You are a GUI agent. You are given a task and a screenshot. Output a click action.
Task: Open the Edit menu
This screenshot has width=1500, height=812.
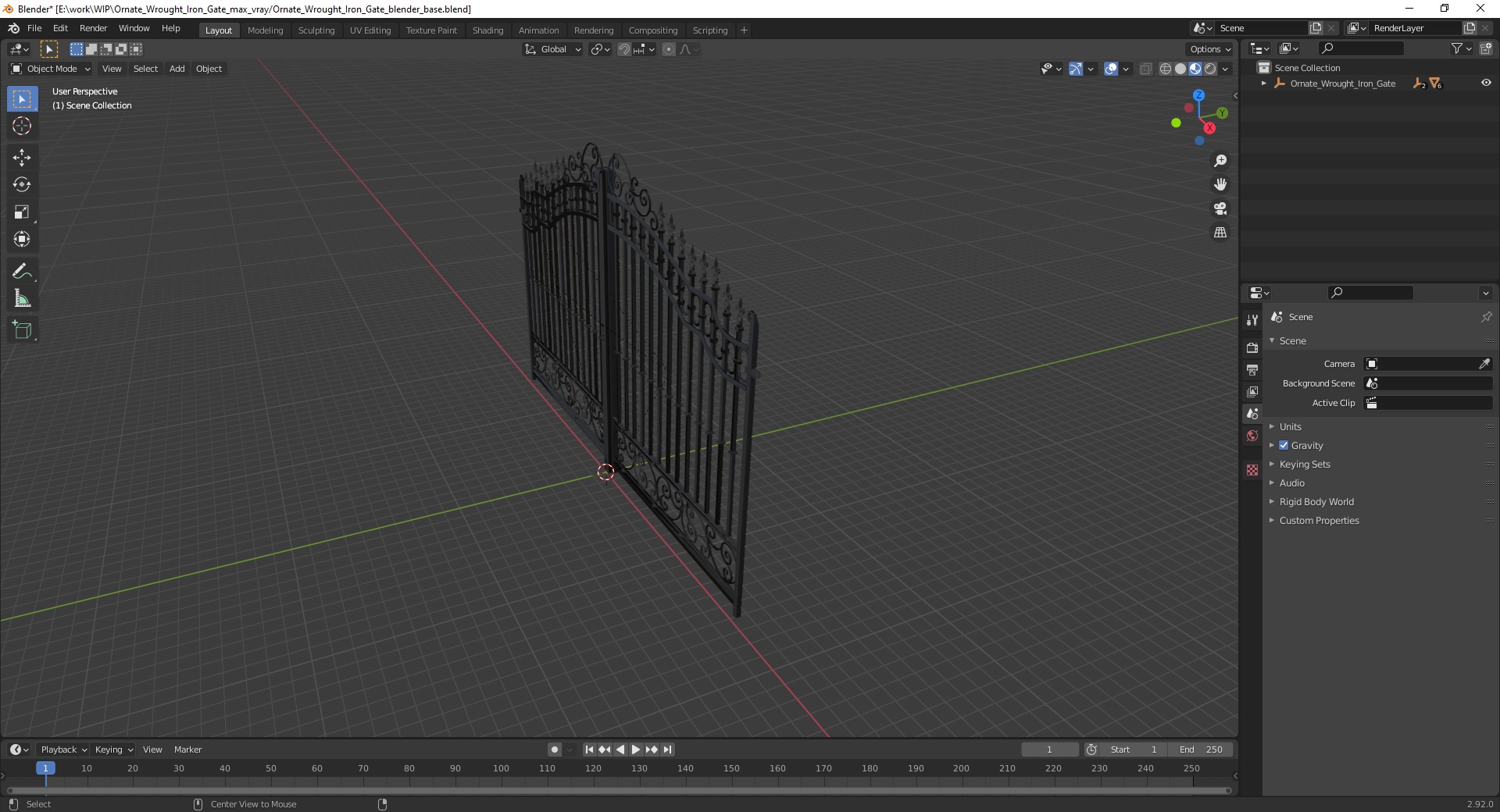[60, 28]
